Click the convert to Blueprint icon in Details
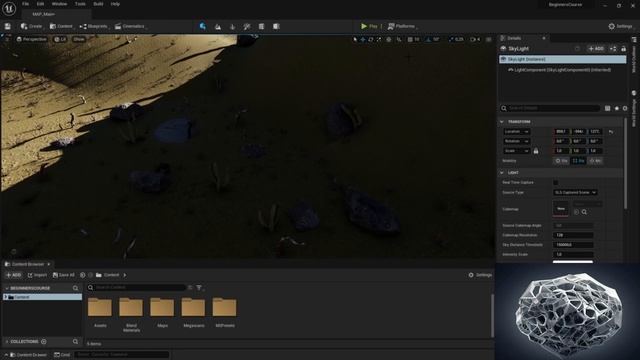640x360 pixels. [613, 49]
